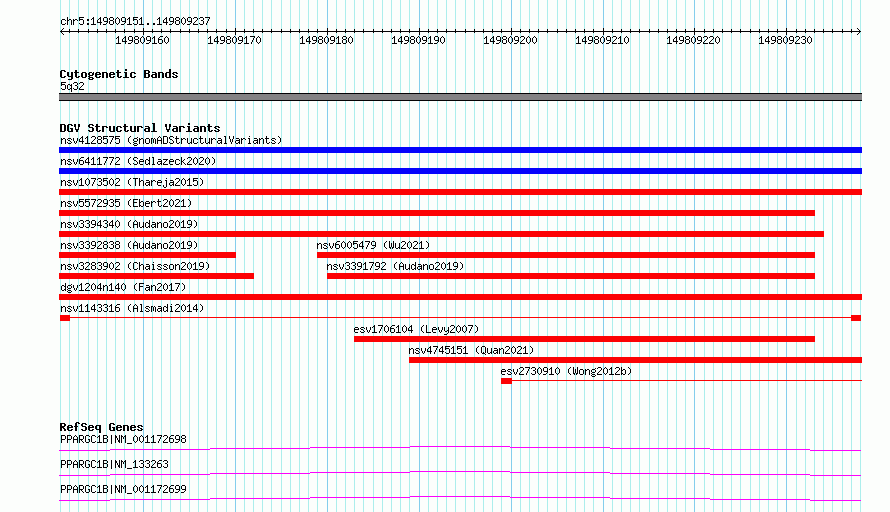Screen dimensions: 890x512
Task: Click the left red block of nsv1143316
Action: pos(65,318)
